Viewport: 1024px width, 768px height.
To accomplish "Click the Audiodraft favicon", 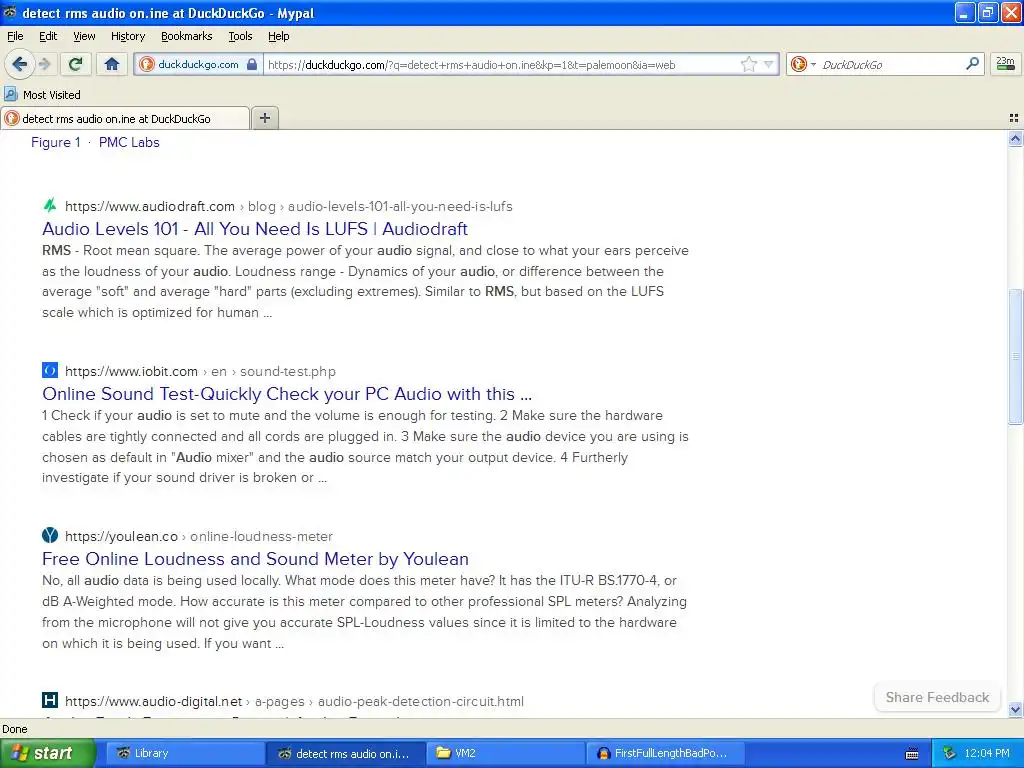I will [x=50, y=206].
